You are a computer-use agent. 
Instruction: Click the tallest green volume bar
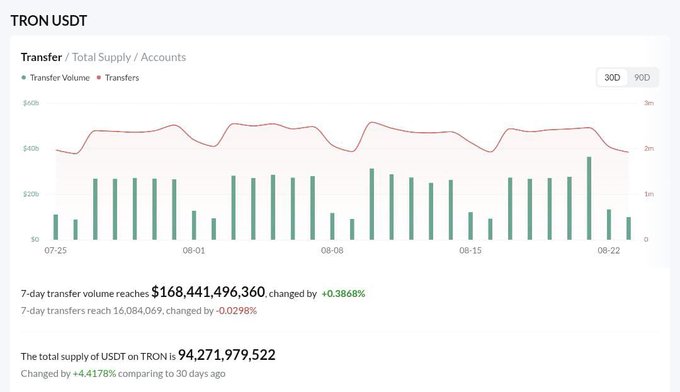589,198
